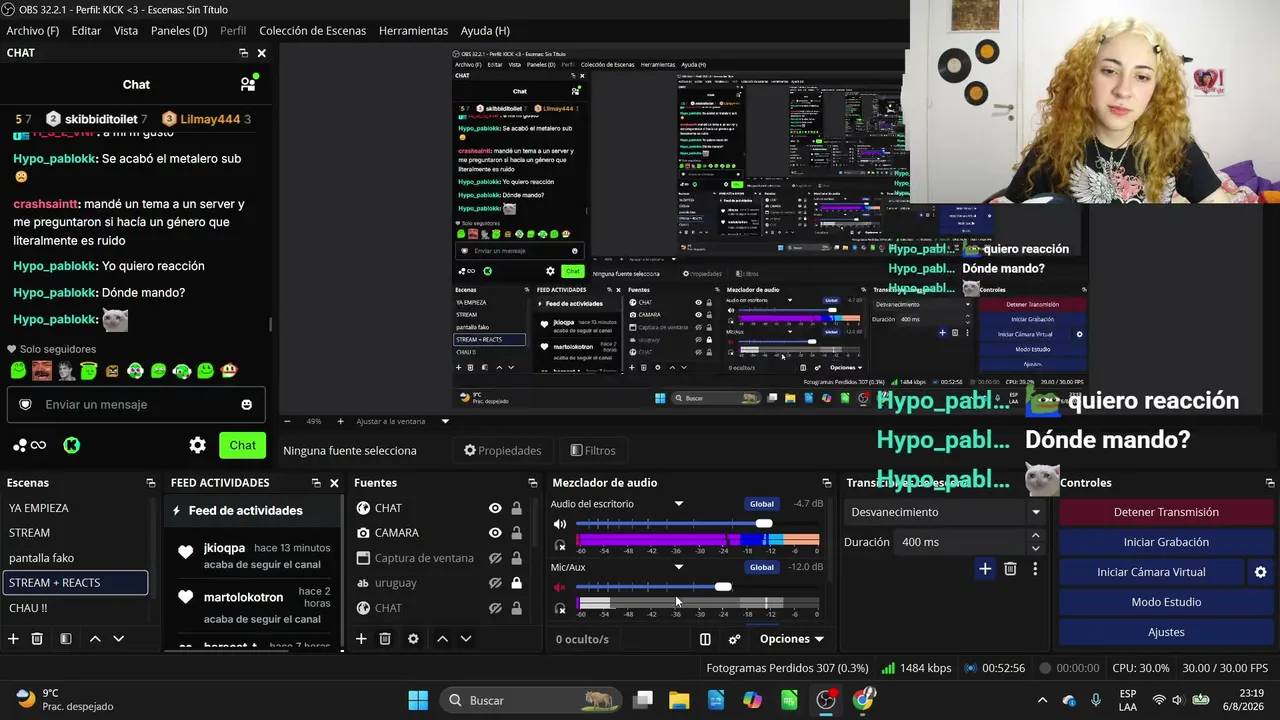This screenshot has width=1280, height=720.
Task: Click Detener Transmisión button
Action: 1166,512
